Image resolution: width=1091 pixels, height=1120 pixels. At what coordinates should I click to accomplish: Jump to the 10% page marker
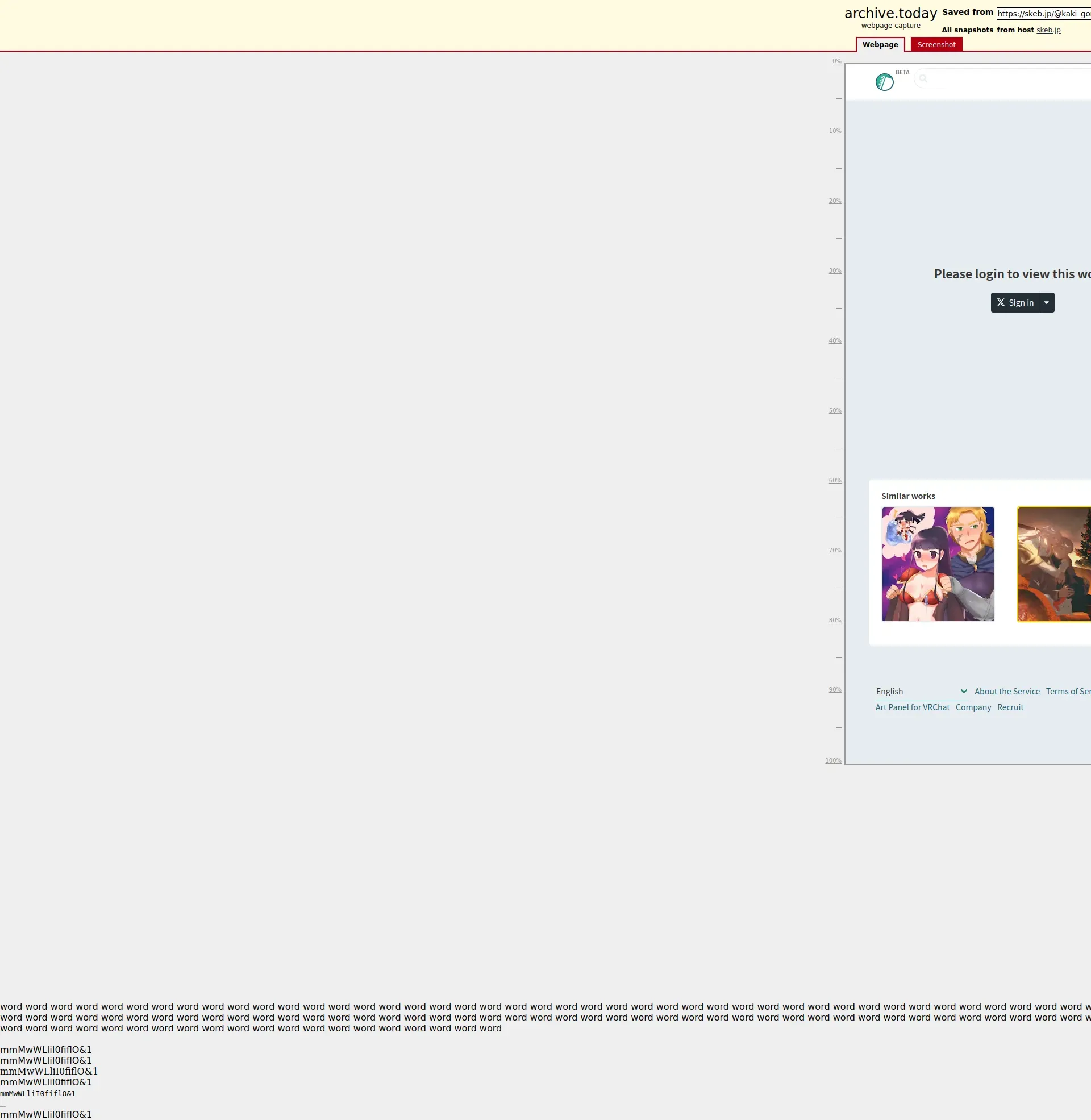pyautogui.click(x=834, y=131)
